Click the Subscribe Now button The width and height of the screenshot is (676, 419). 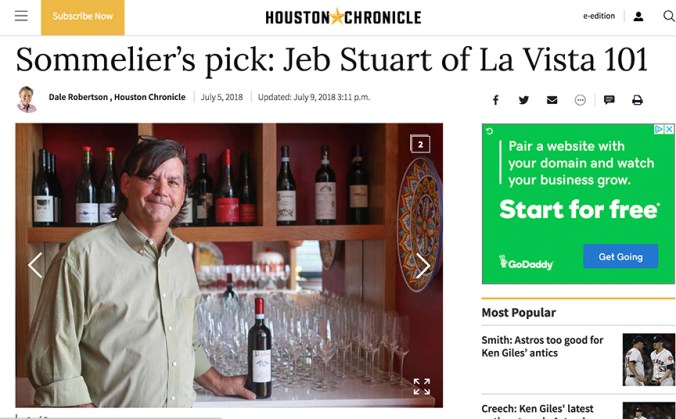click(x=83, y=16)
